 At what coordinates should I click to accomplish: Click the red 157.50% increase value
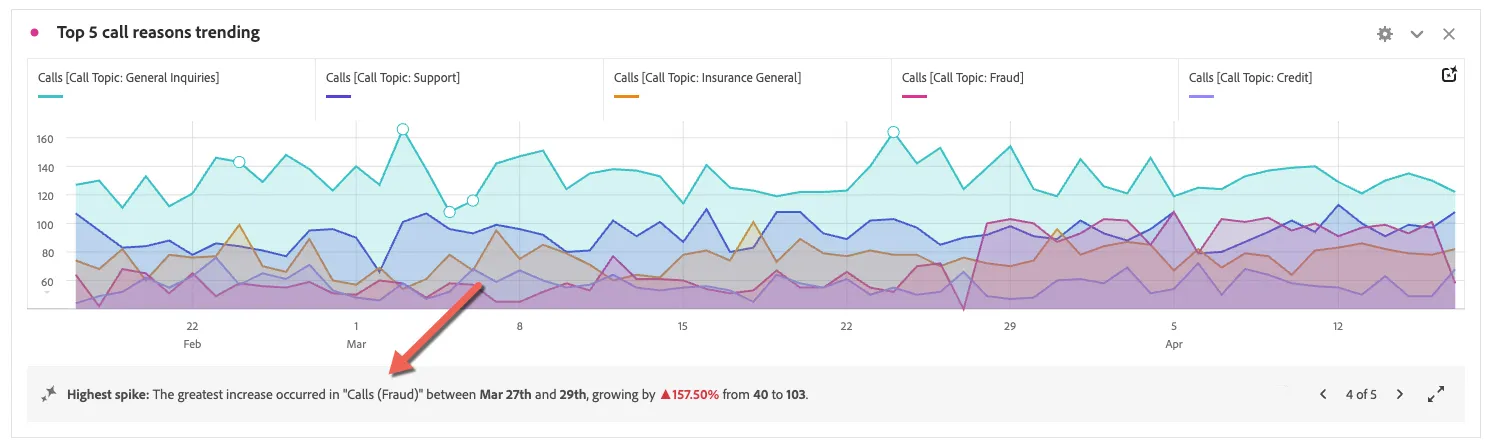pos(690,394)
